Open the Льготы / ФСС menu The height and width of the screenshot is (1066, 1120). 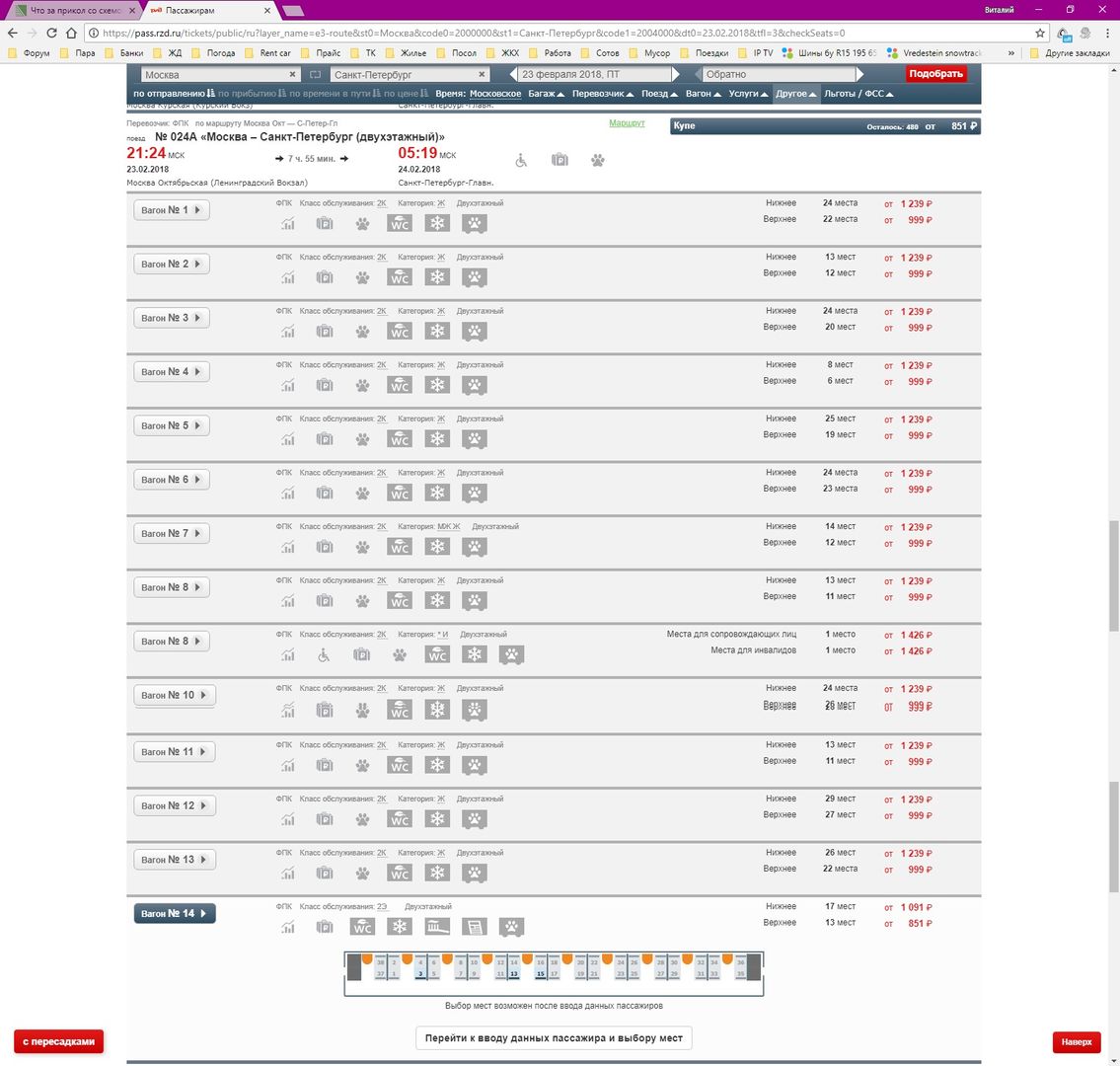coord(859,94)
